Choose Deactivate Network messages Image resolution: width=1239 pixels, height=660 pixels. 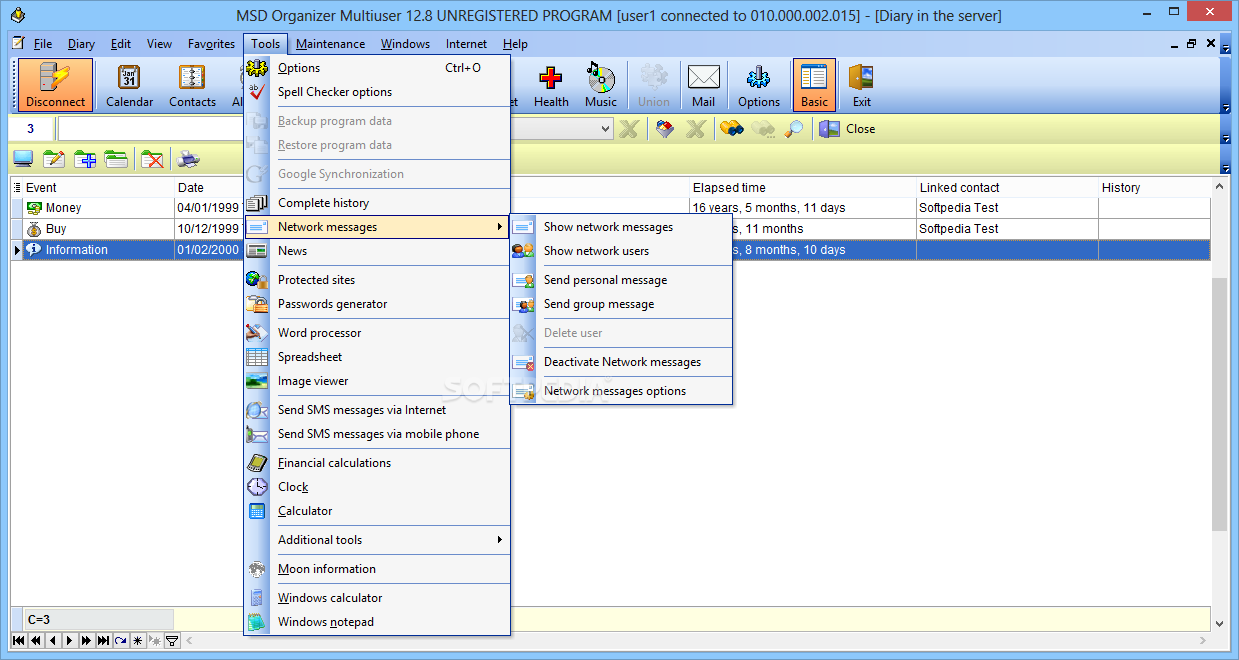point(621,362)
